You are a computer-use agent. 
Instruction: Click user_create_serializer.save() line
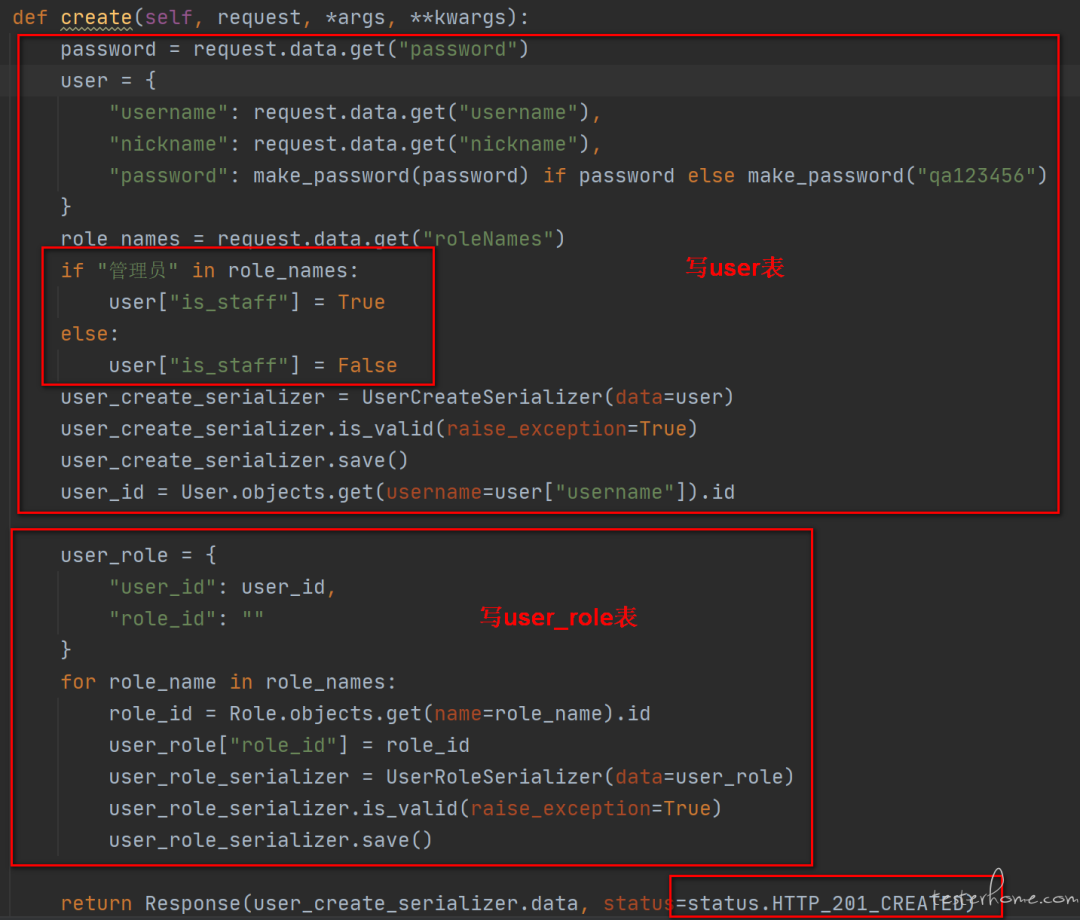[234, 461]
